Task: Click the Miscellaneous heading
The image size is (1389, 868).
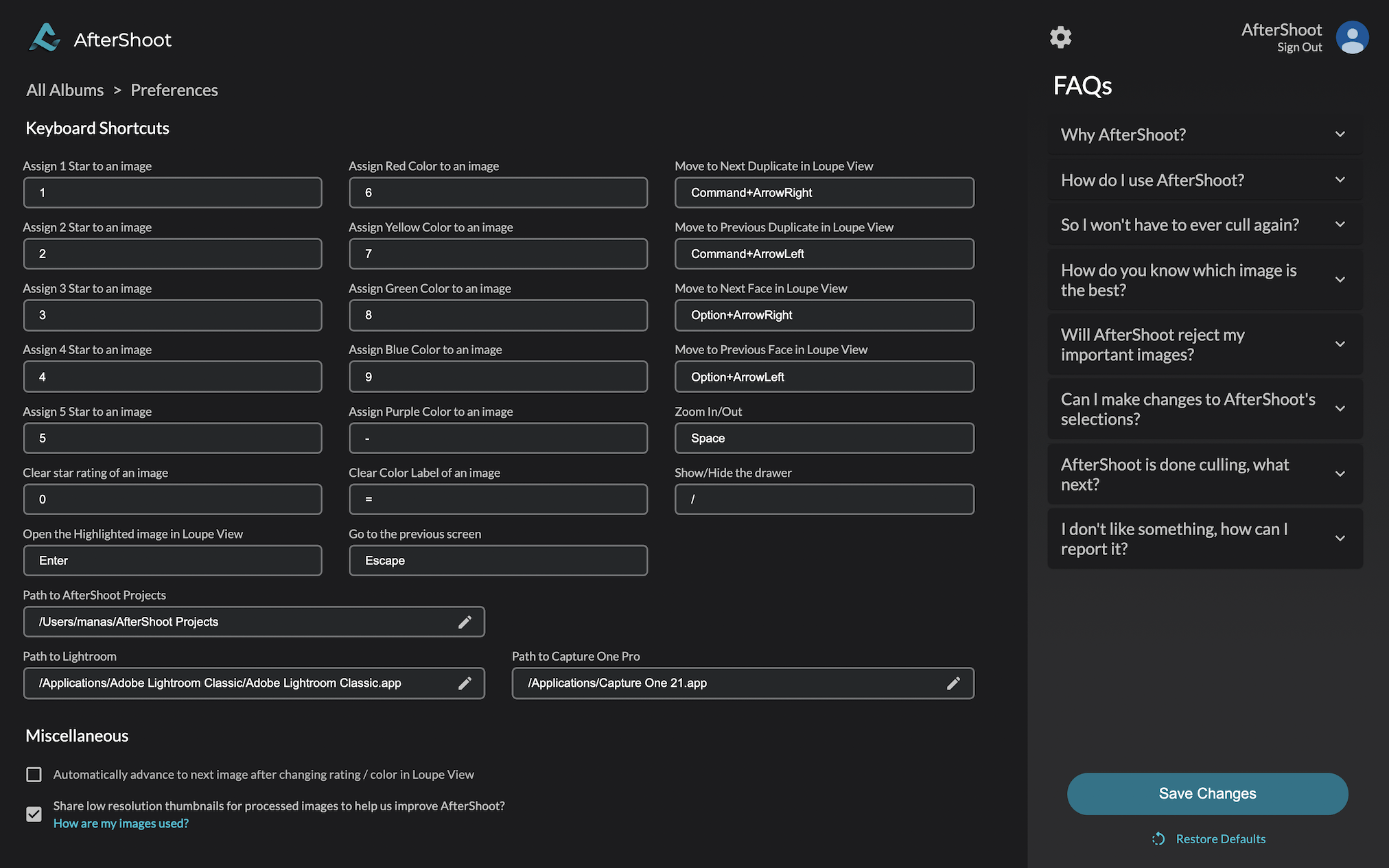Action: [x=77, y=736]
